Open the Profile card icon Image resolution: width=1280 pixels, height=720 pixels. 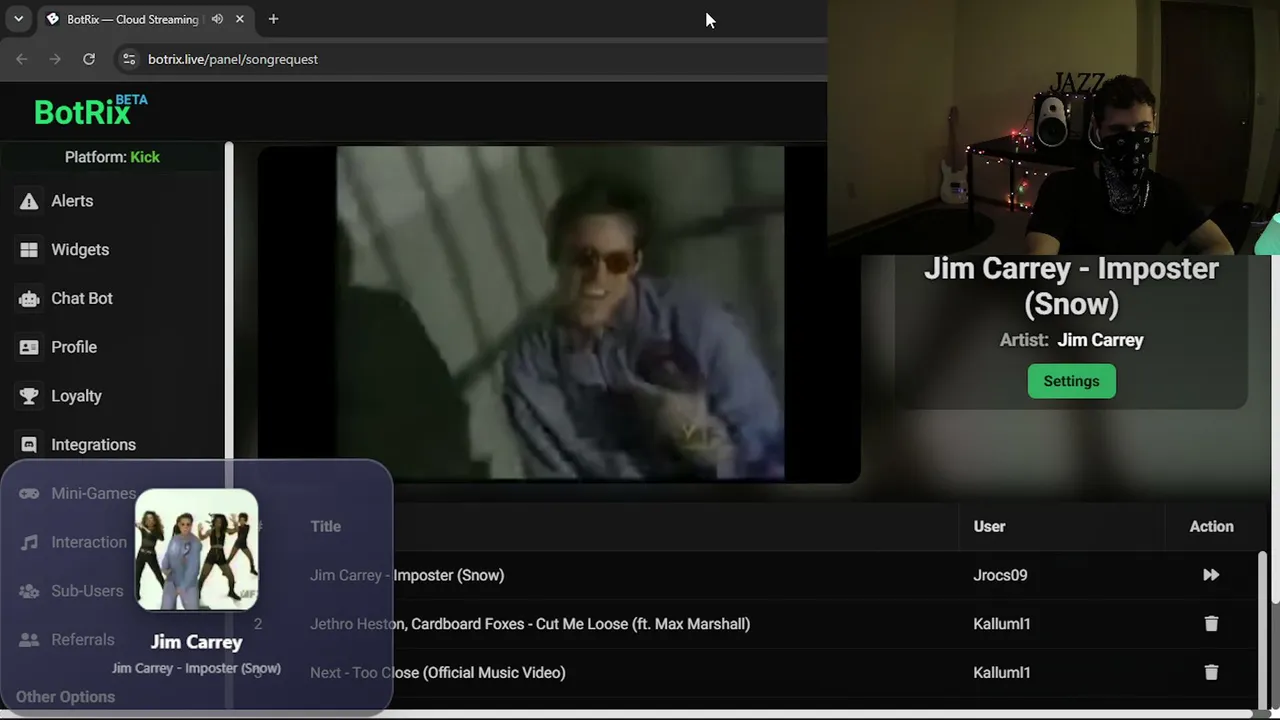(29, 347)
